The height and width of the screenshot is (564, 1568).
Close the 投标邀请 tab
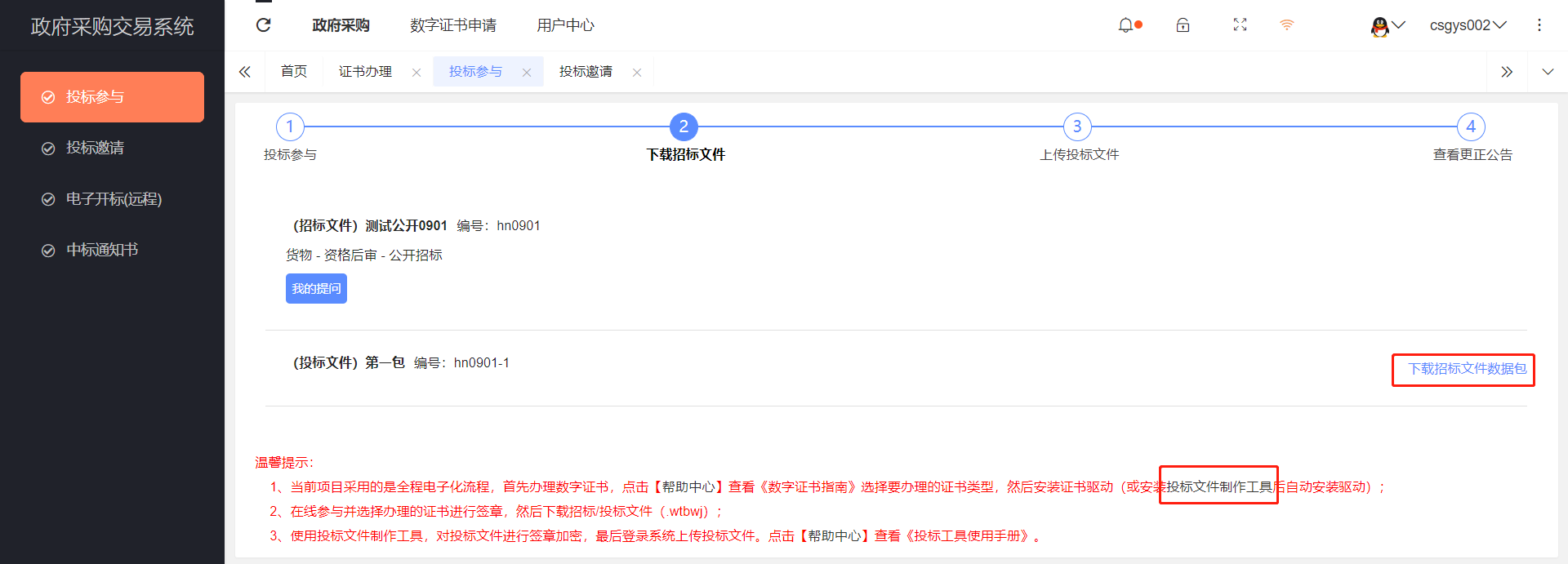[637, 73]
